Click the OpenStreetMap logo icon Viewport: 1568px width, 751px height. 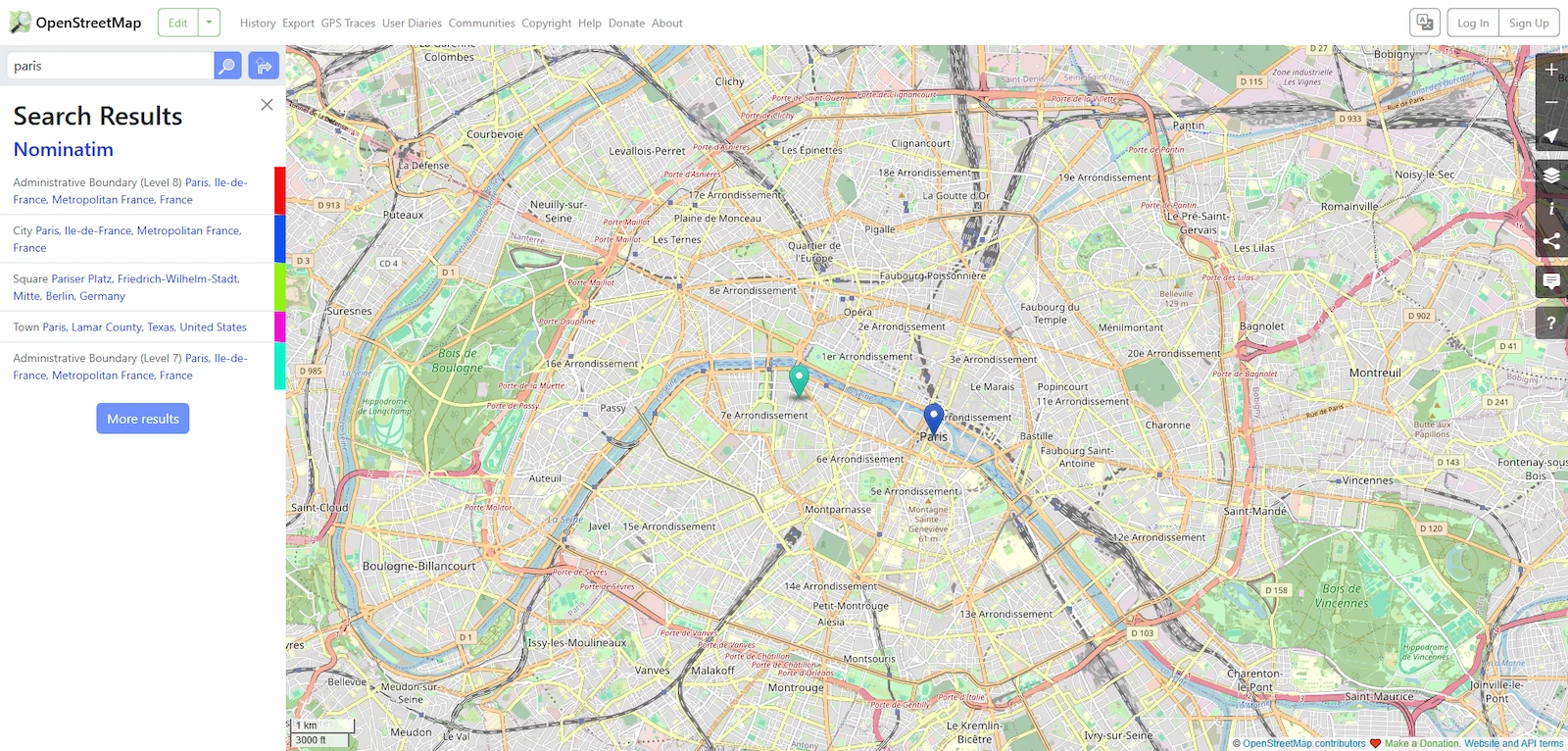coord(20,23)
